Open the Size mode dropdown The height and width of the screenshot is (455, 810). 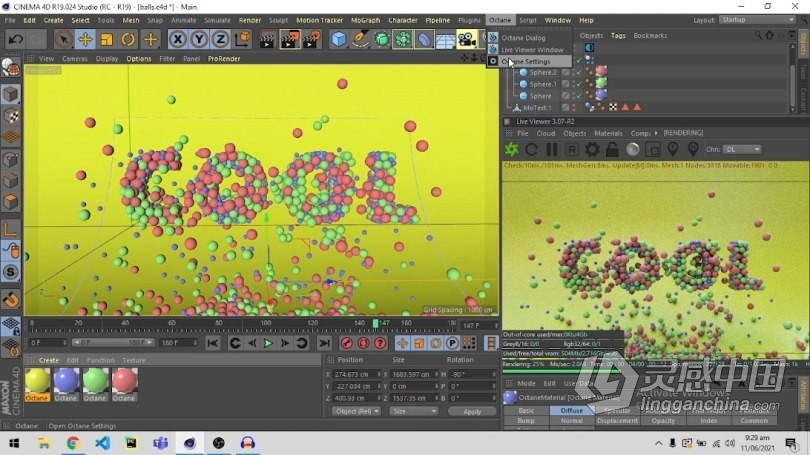(414, 411)
